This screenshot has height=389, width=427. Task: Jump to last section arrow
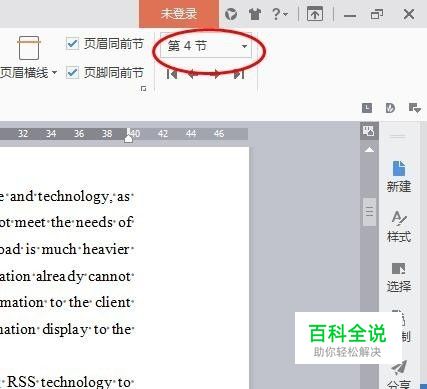pyautogui.click(x=239, y=74)
